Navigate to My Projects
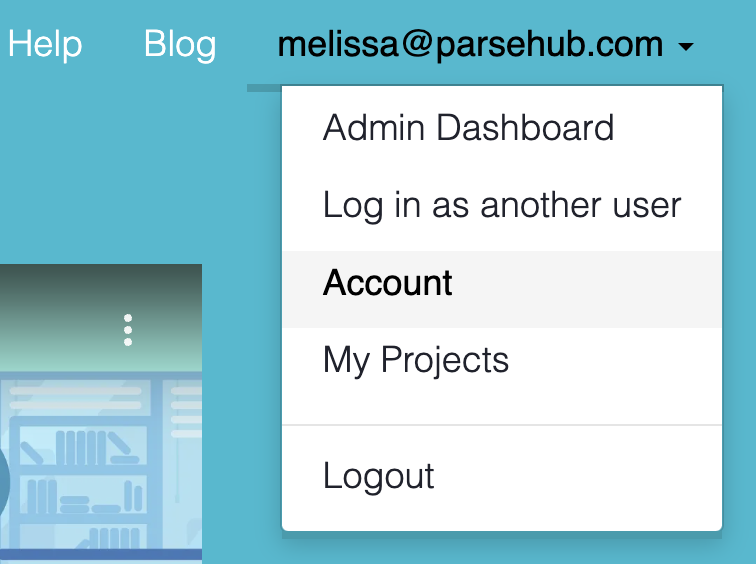Screen dimensions: 756x564 pyautogui.click(x=416, y=360)
